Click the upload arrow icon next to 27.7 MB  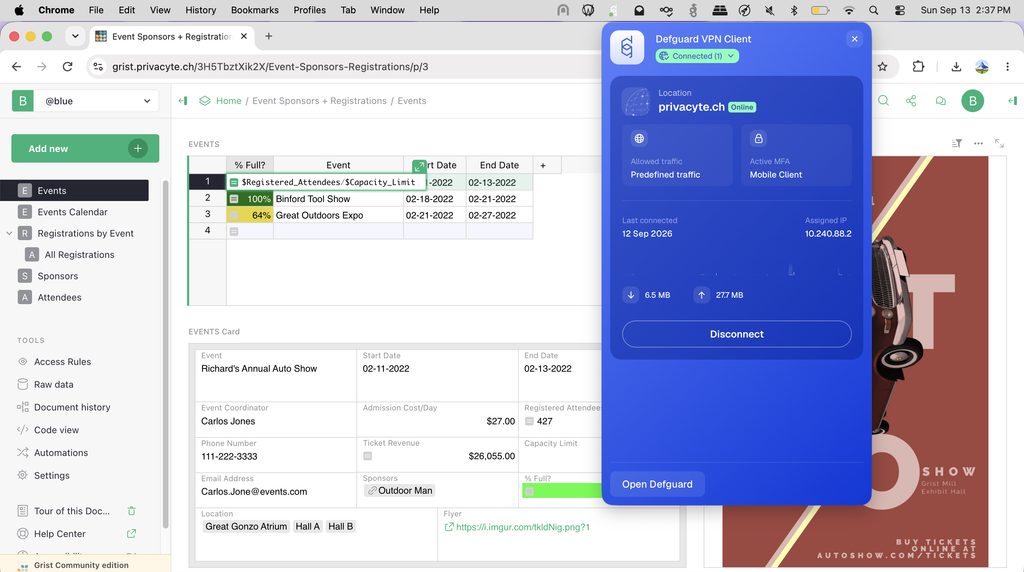point(701,295)
